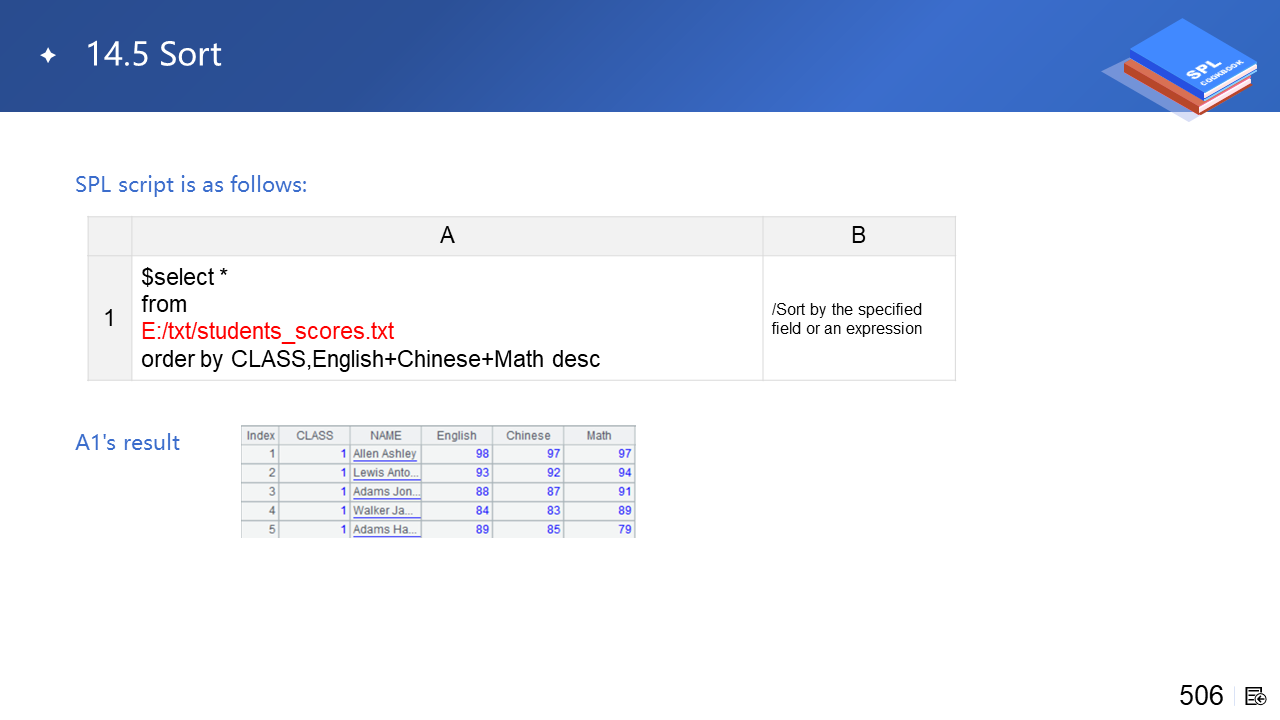Click the 'A1's result' label
Screen dimensions: 1280x720
(127, 442)
